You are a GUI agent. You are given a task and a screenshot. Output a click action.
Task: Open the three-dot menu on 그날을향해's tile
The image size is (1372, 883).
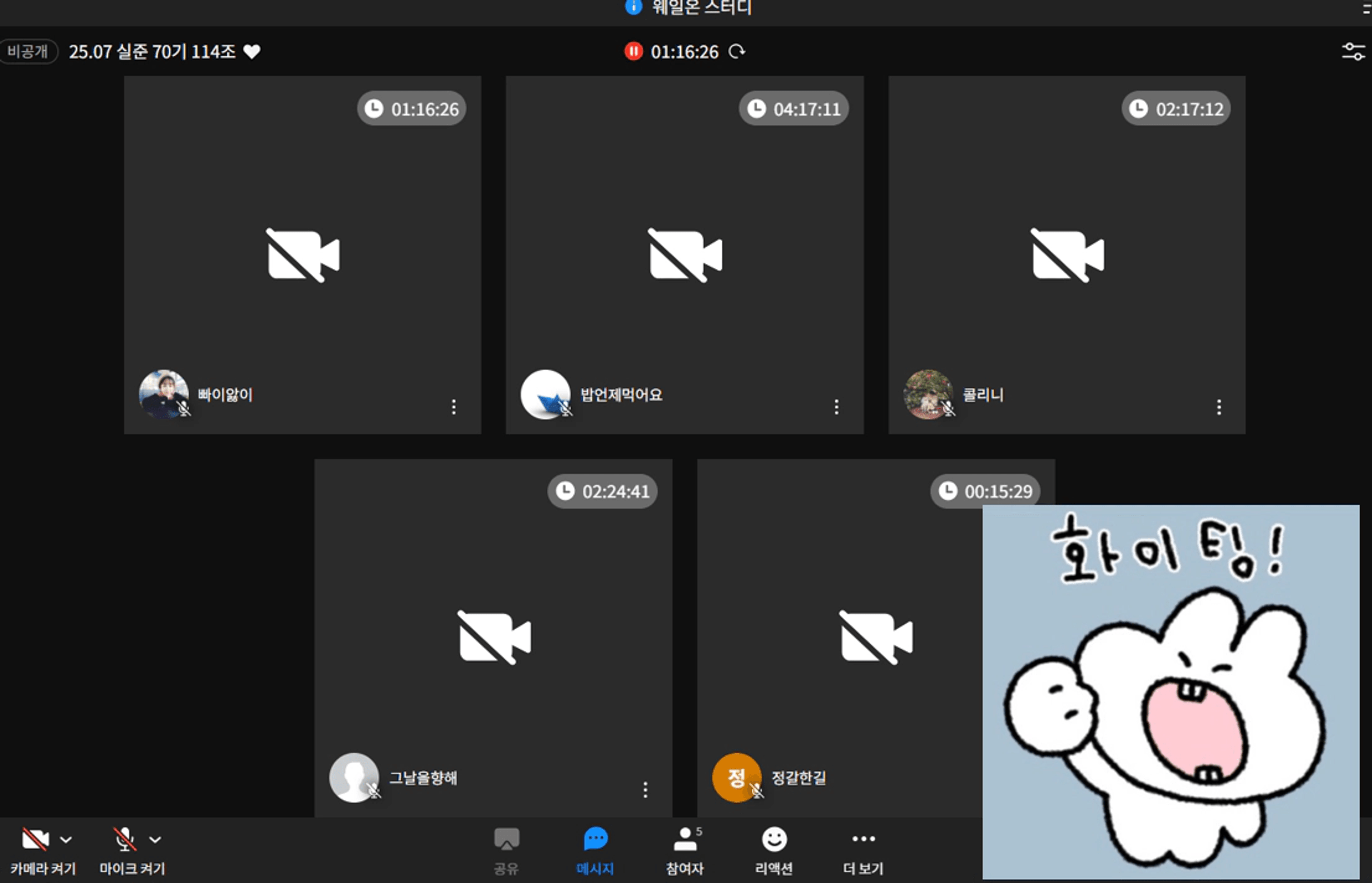tap(645, 789)
